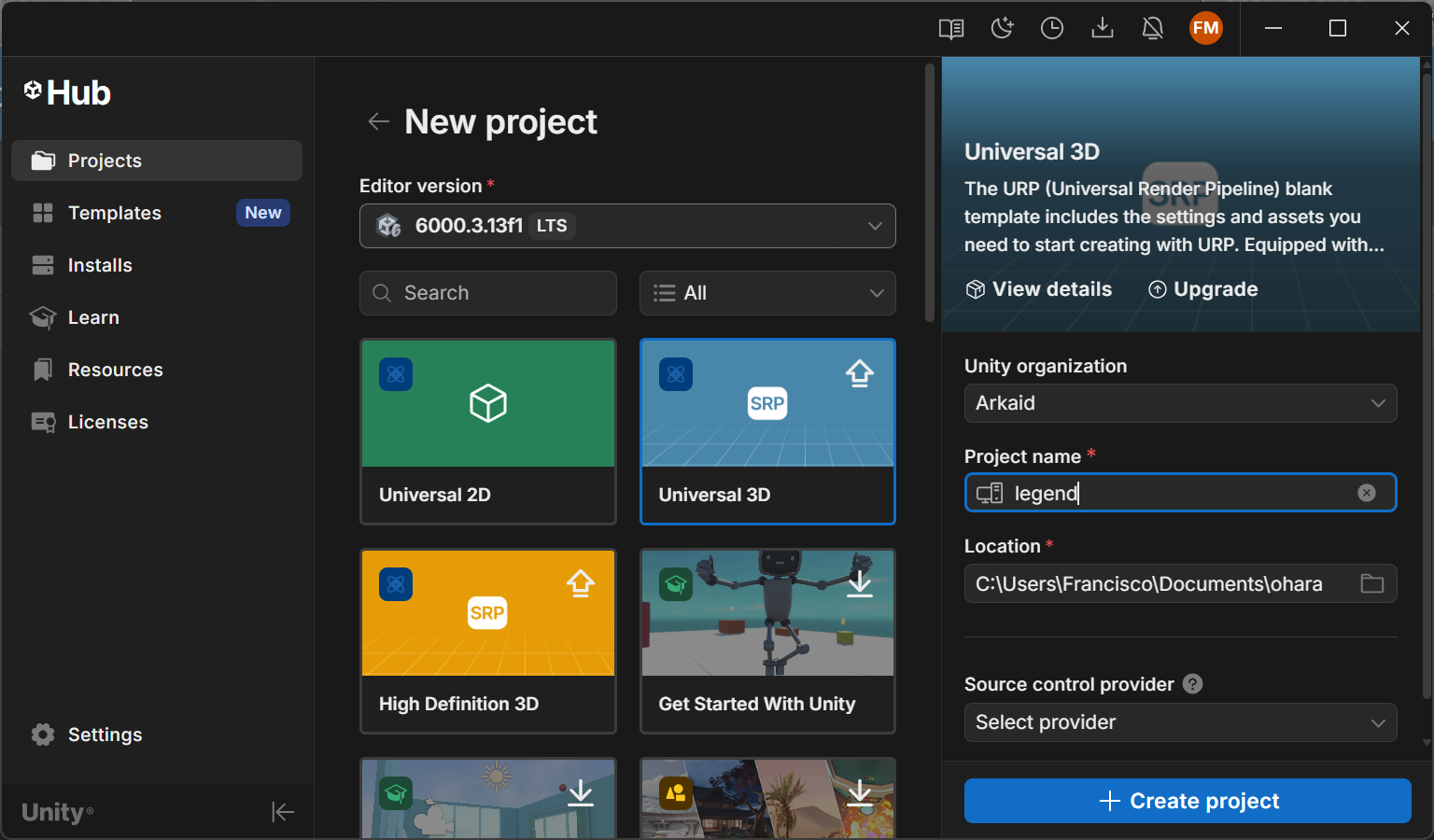The width and height of the screenshot is (1434, 840).
Task: Select the High Definition 3D template
Action: [x=488, y=641]
